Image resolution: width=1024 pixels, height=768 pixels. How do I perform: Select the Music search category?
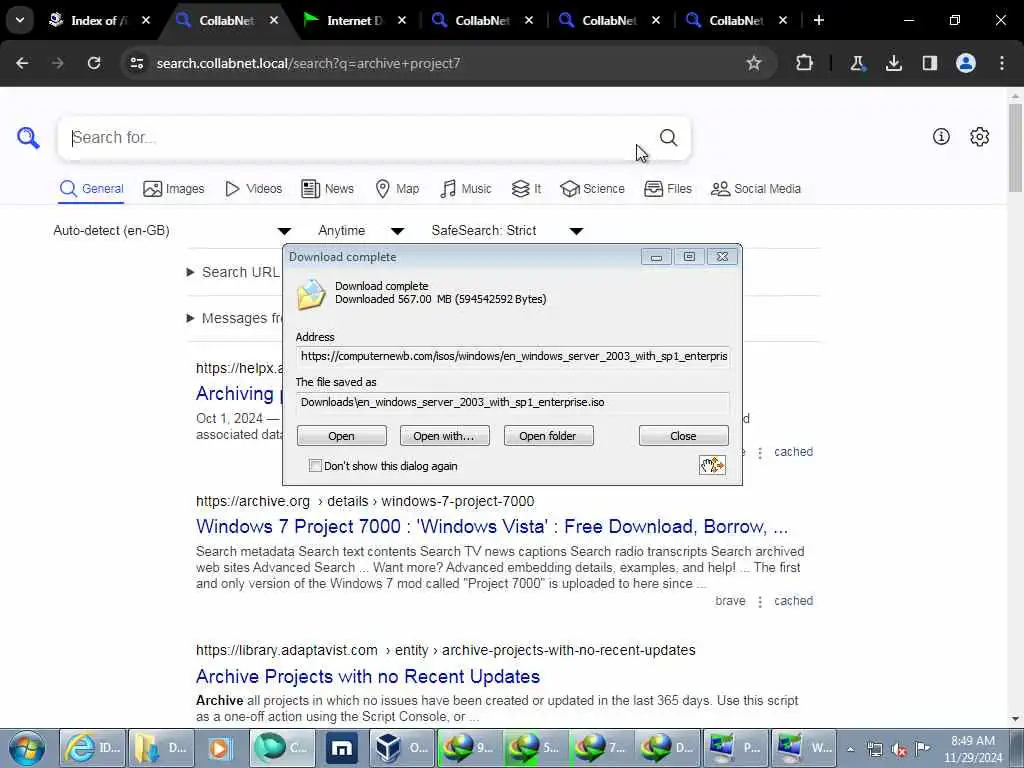click(466, 189)
